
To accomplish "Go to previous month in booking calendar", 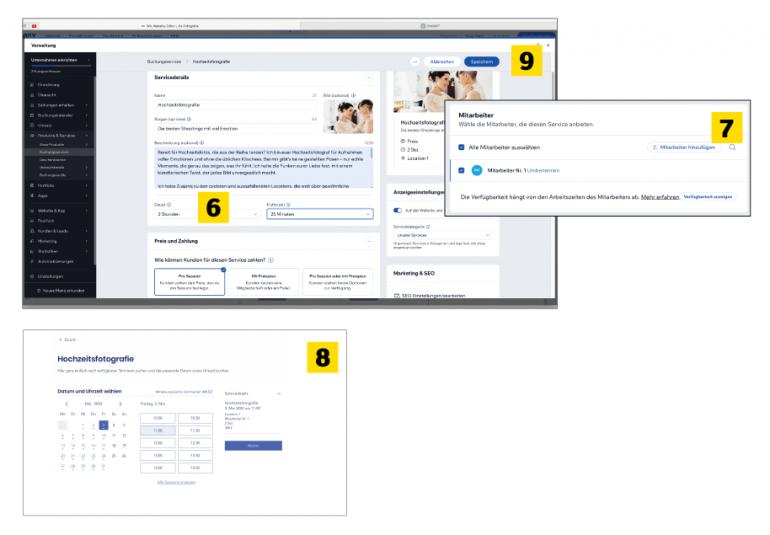I will (67, 404).
